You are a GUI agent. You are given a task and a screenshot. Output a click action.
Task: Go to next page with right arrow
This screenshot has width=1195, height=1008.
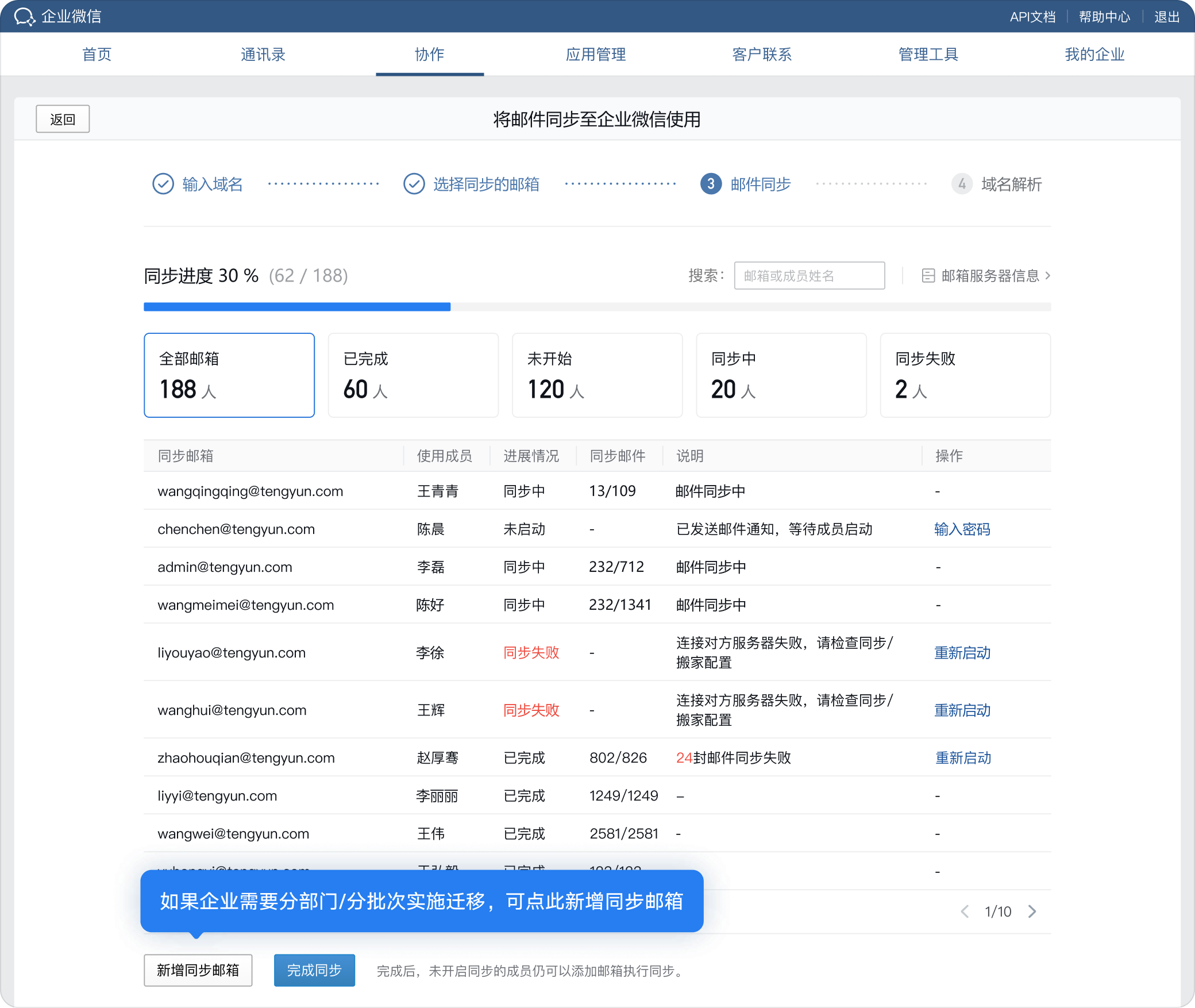(1032, 911)
